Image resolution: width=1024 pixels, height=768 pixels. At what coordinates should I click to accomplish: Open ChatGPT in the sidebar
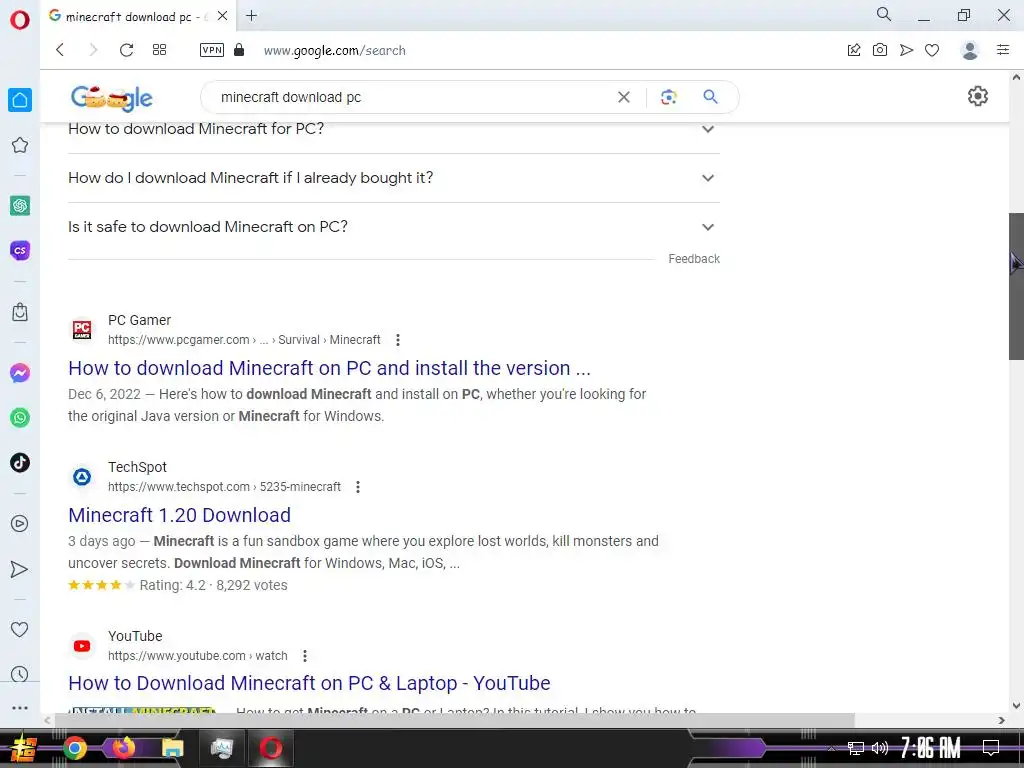pos(20,206)
